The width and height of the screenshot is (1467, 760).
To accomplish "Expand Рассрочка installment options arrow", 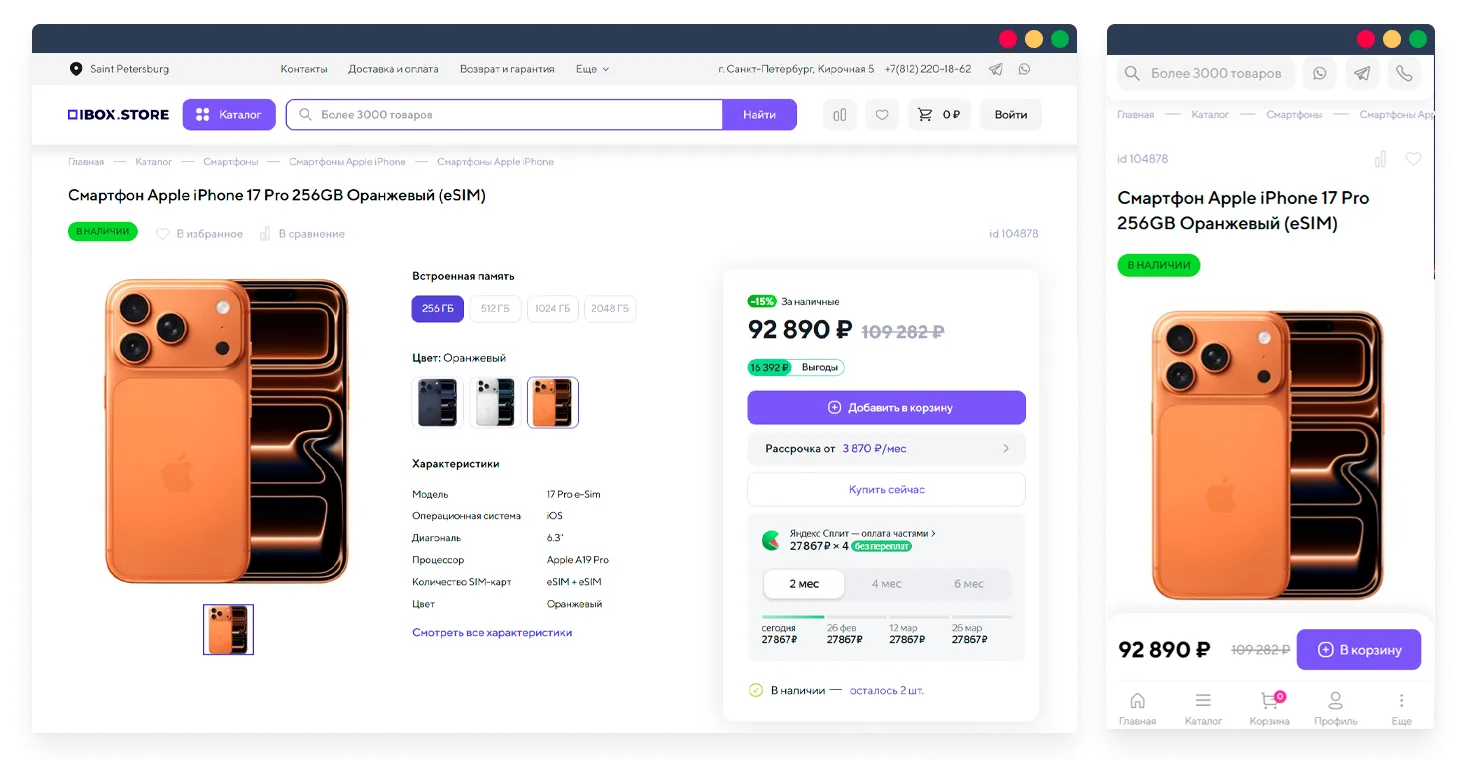I will [x=1006, y=449].
